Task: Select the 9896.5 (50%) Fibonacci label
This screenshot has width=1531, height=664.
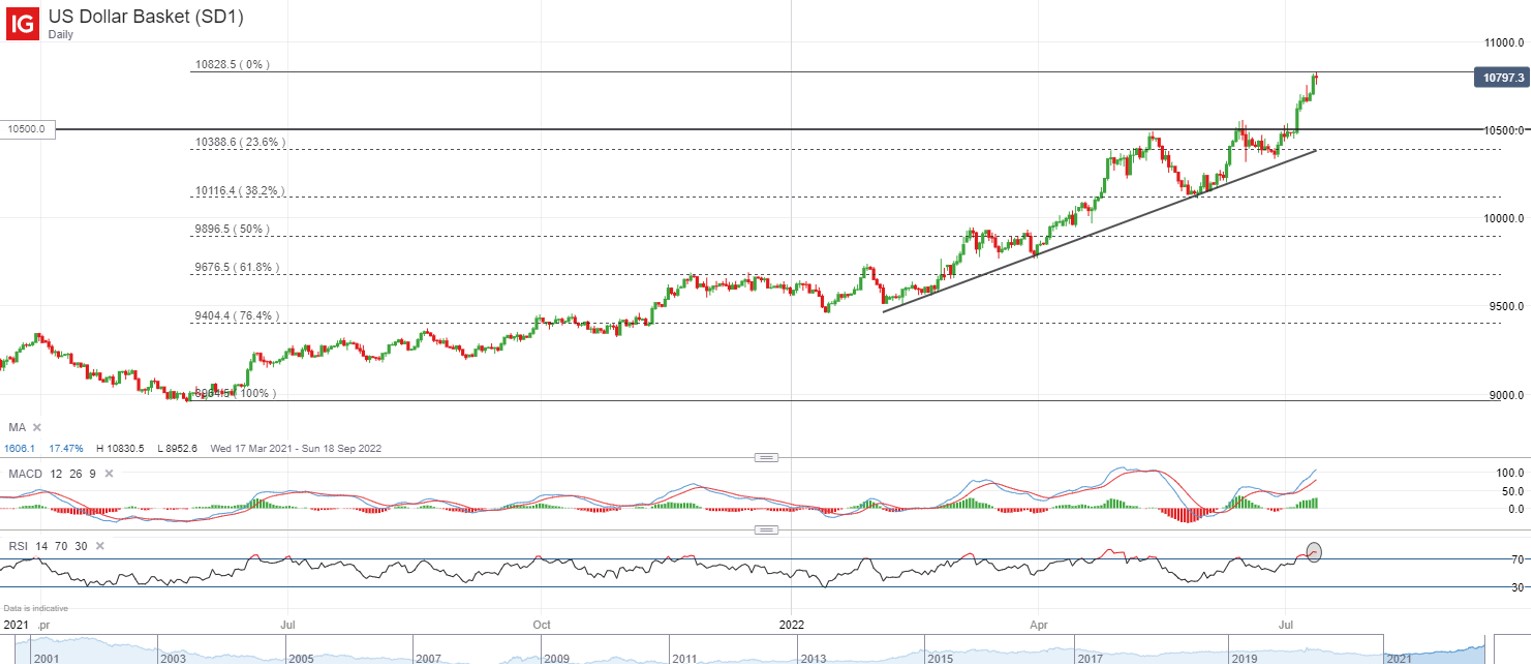Action: [232, 229]
